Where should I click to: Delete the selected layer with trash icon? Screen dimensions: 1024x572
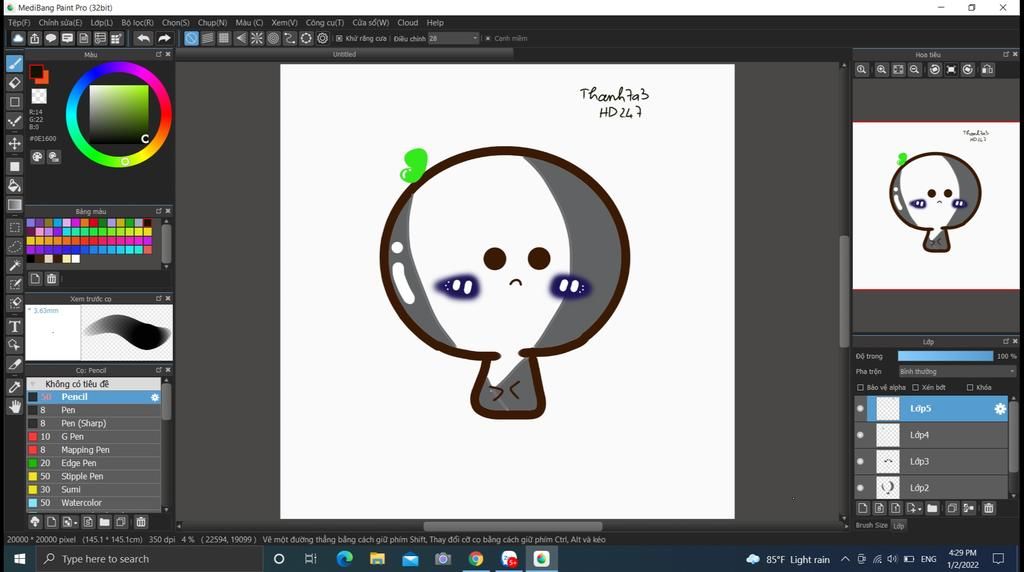[x=989, y=508]
